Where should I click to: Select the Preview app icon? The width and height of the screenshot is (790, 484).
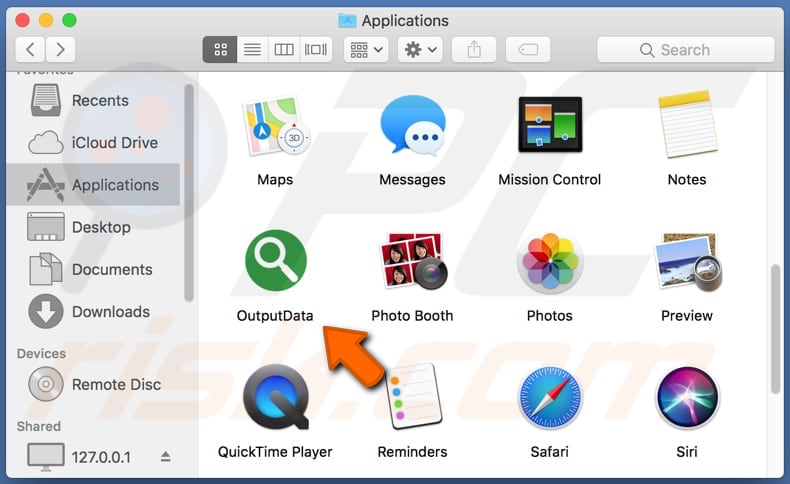coord(688,262)
